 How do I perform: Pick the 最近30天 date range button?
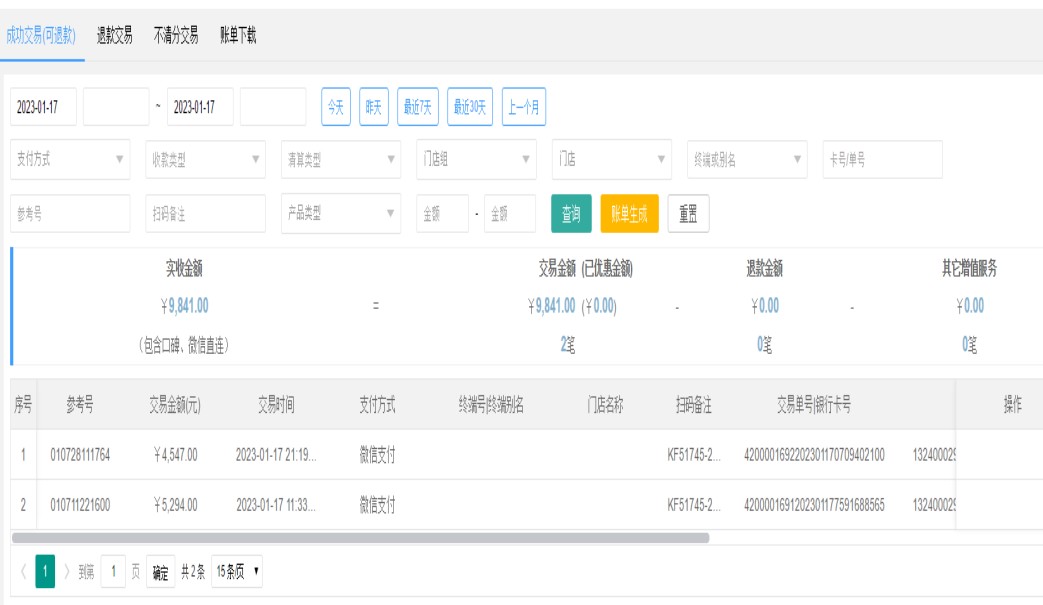click(470, 107)
